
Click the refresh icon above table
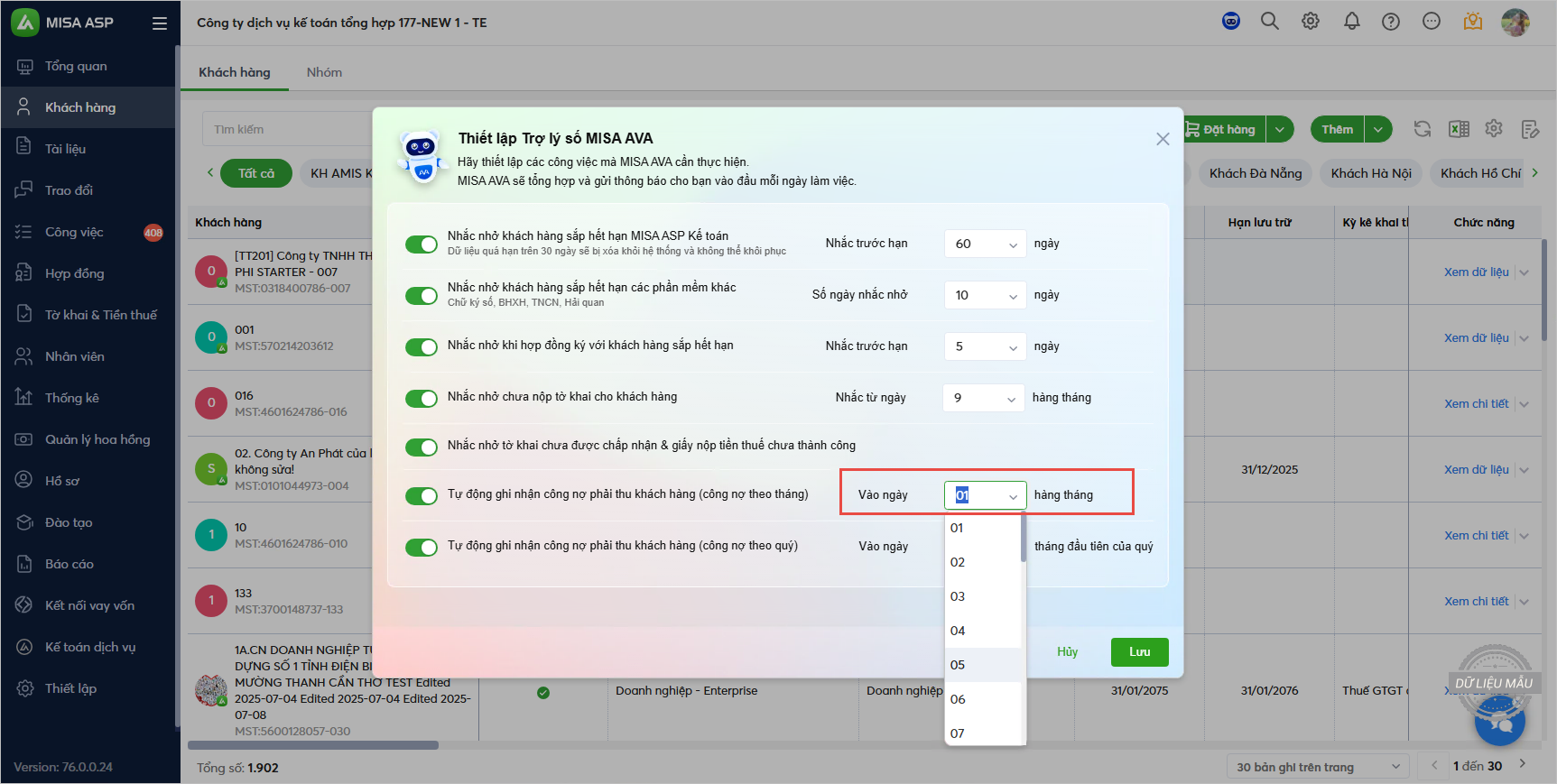click(x=1423, y=129)
